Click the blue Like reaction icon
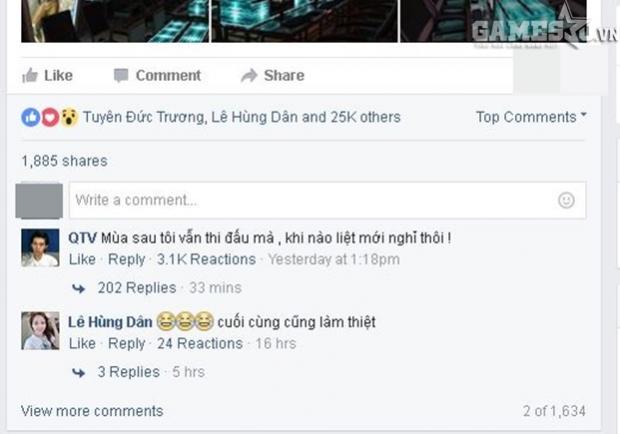 [31, 117]
